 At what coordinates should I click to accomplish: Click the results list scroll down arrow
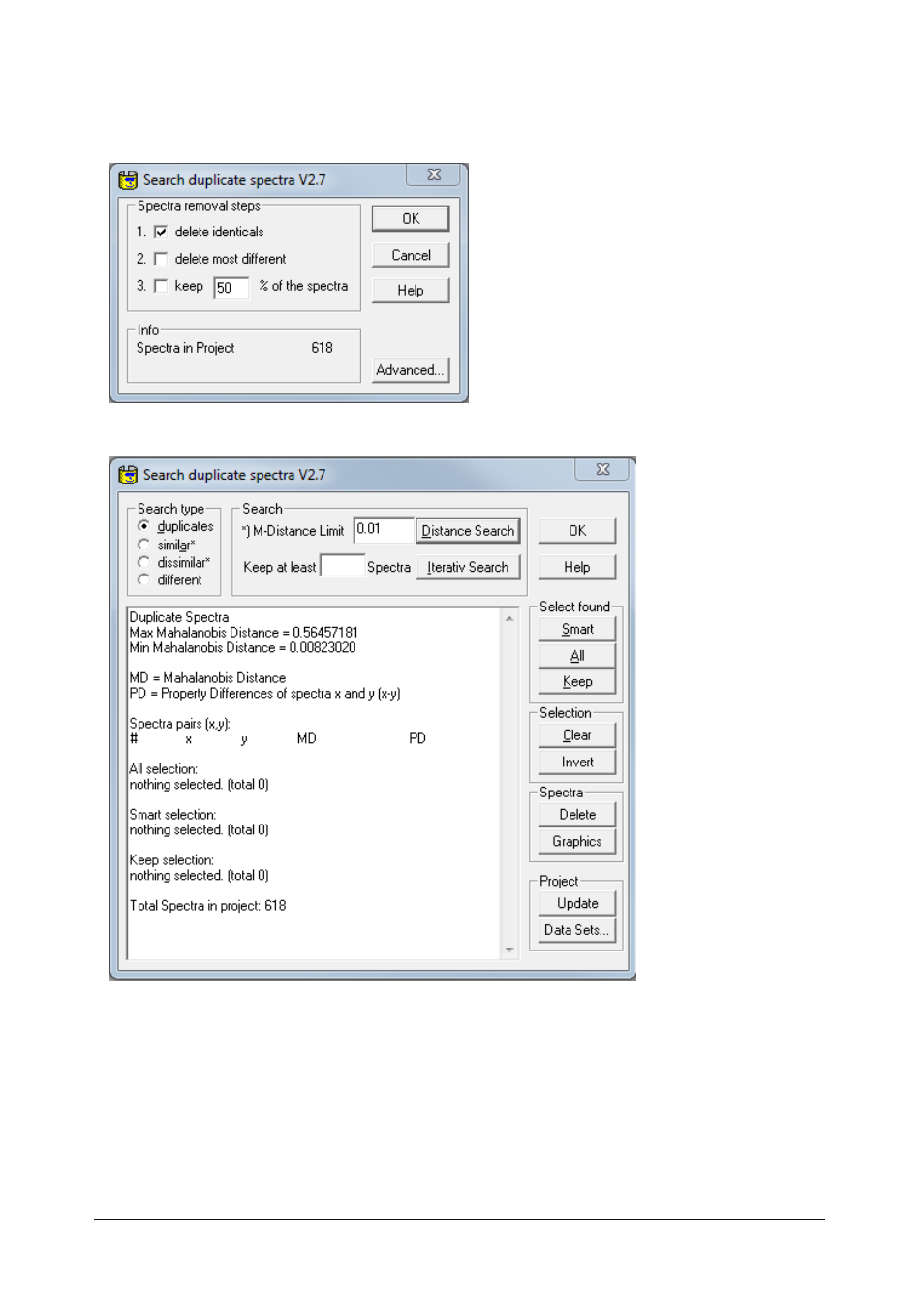[509, 950]
